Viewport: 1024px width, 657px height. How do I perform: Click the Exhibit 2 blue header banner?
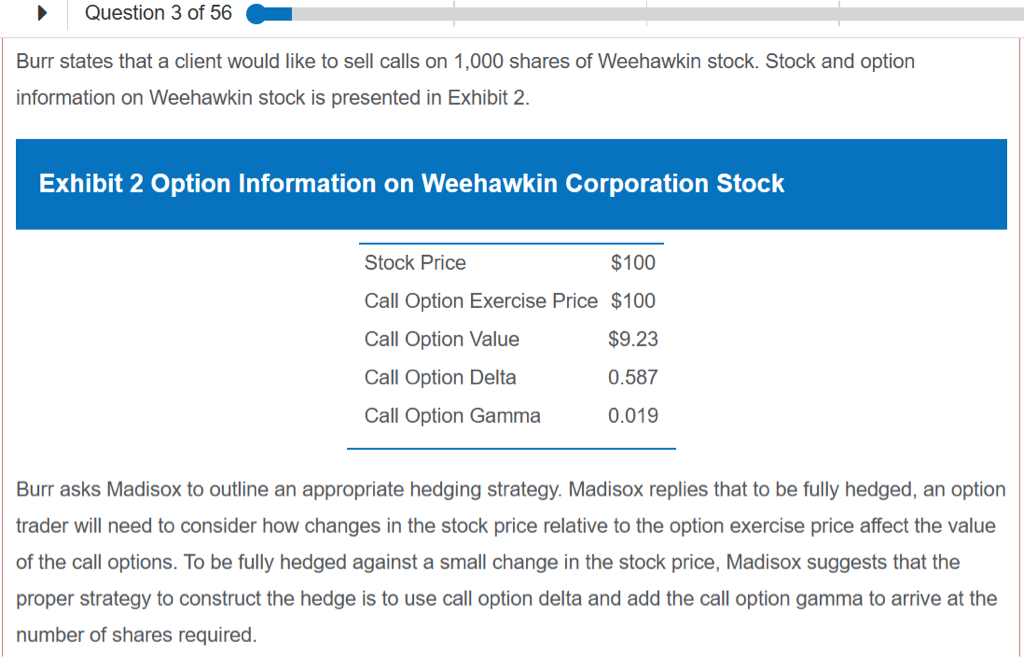[511, 184]
